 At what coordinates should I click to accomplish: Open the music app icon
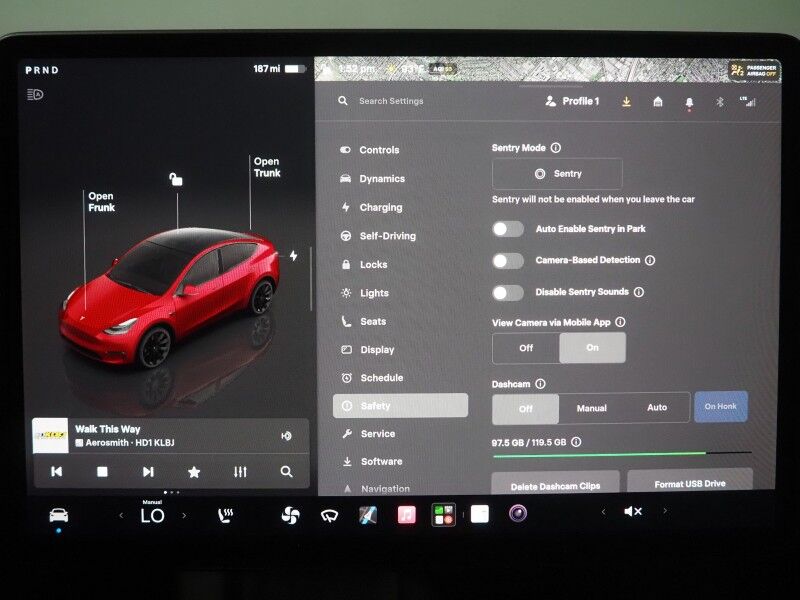pos(407,514)
